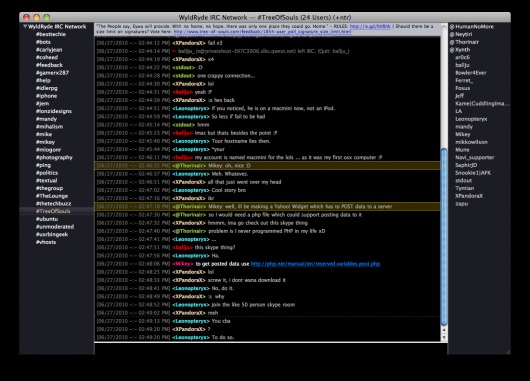
Task: Open the signature size poll link
Action: pos(262,31)
